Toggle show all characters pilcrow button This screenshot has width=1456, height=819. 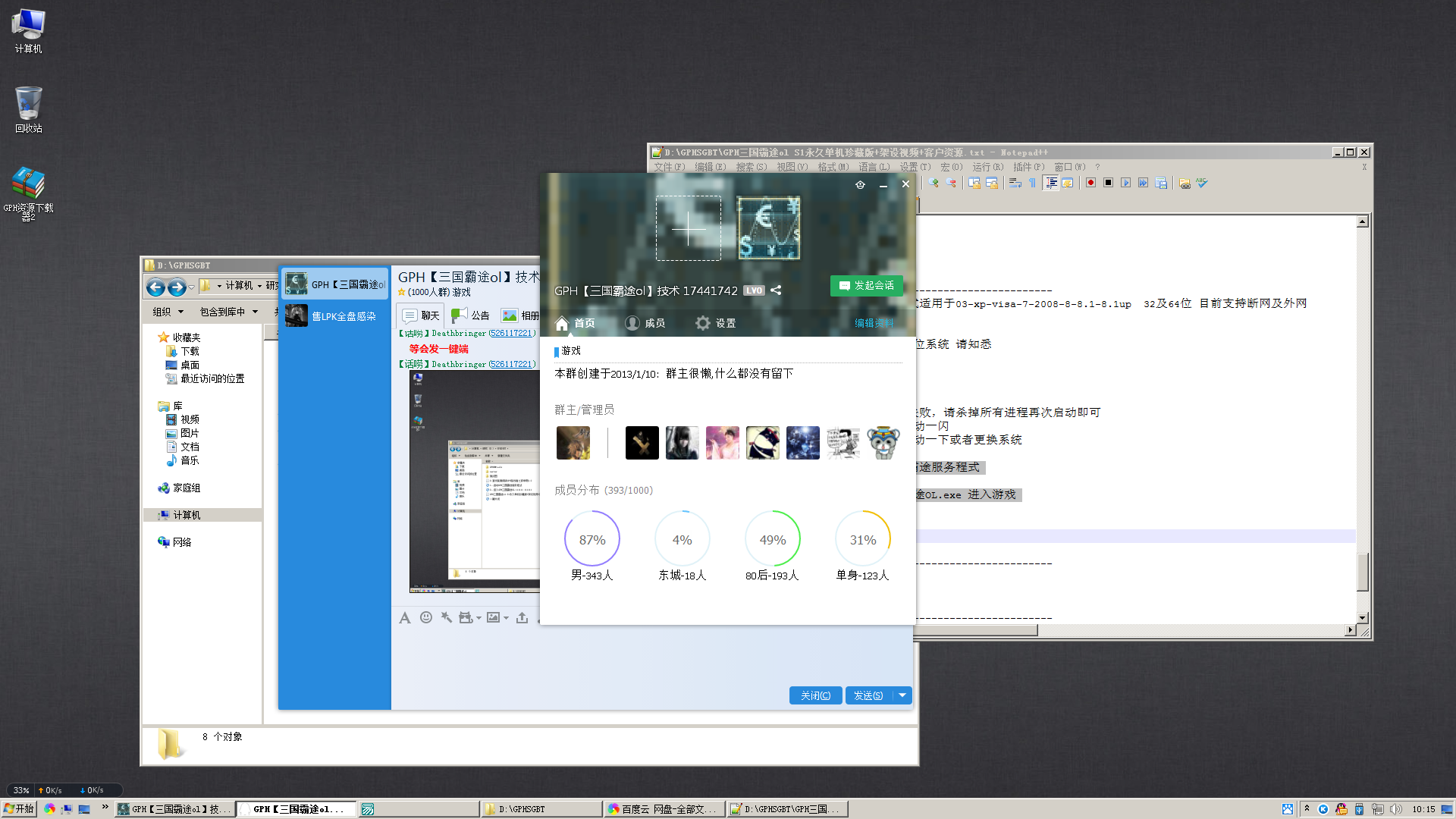point(1032,183)
